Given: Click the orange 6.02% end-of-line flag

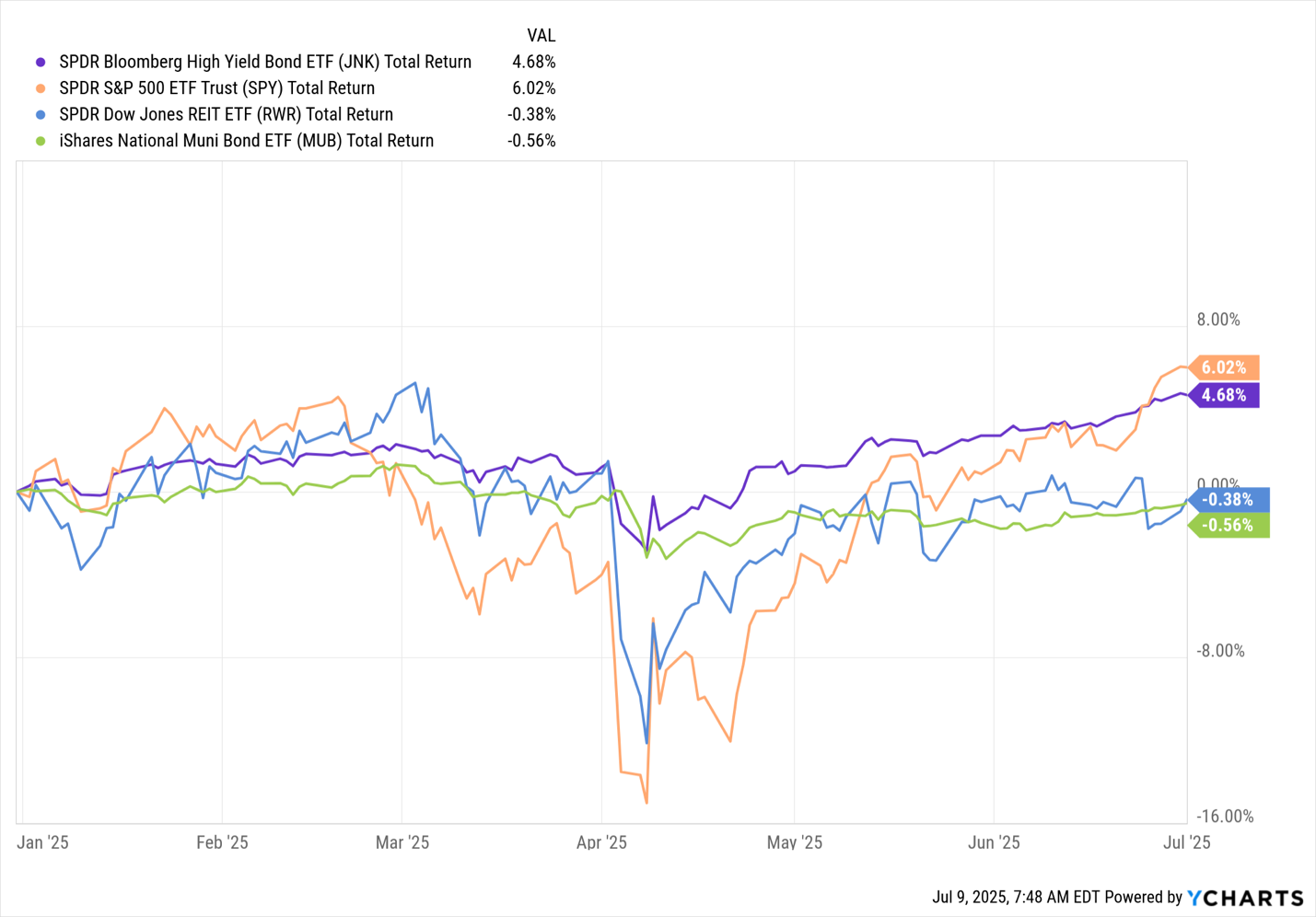Looking at the screenshot, I should [1224, 367].
